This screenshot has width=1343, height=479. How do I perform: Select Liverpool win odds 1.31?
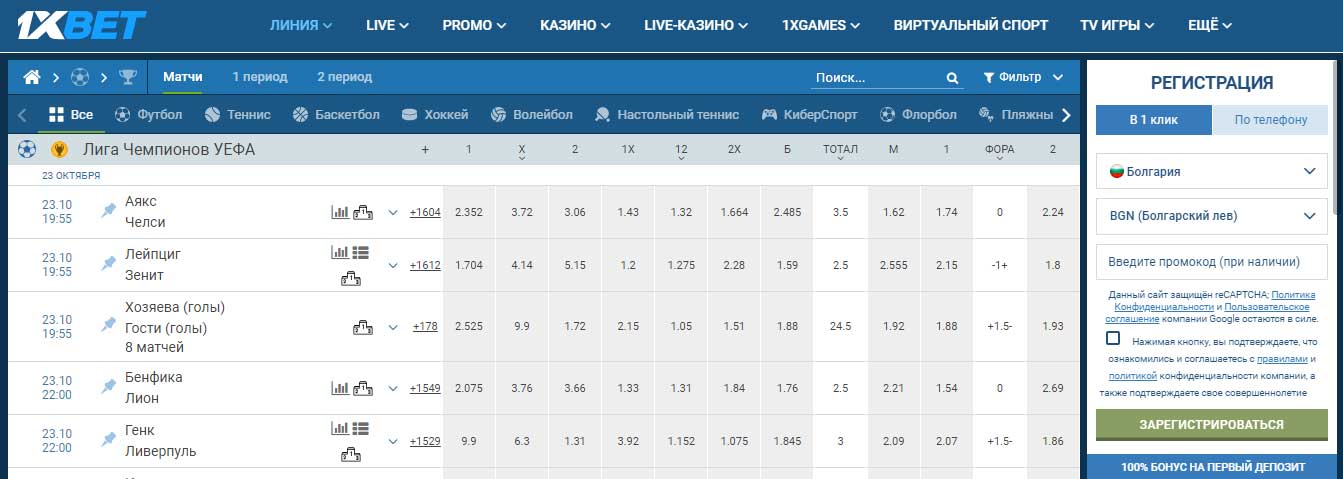[575, 441]
